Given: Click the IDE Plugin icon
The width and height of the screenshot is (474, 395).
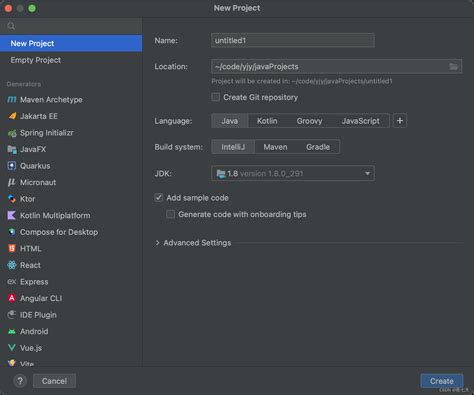Looking at the screenshot, I should point(12,315).
